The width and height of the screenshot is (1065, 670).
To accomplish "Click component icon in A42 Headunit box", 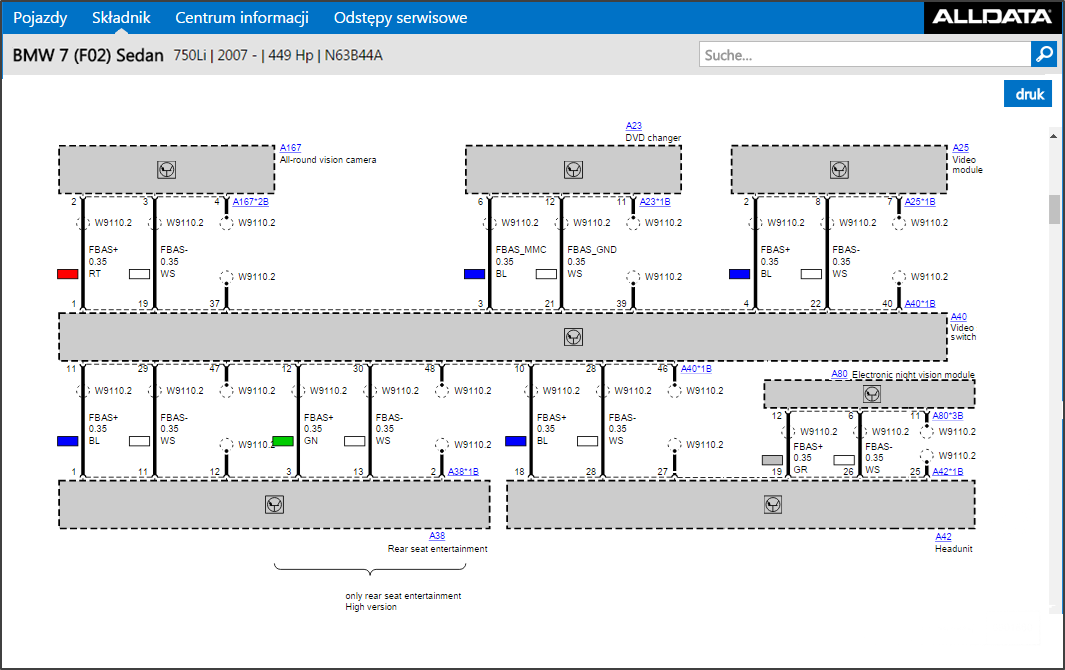I will (x=773, y=505).
